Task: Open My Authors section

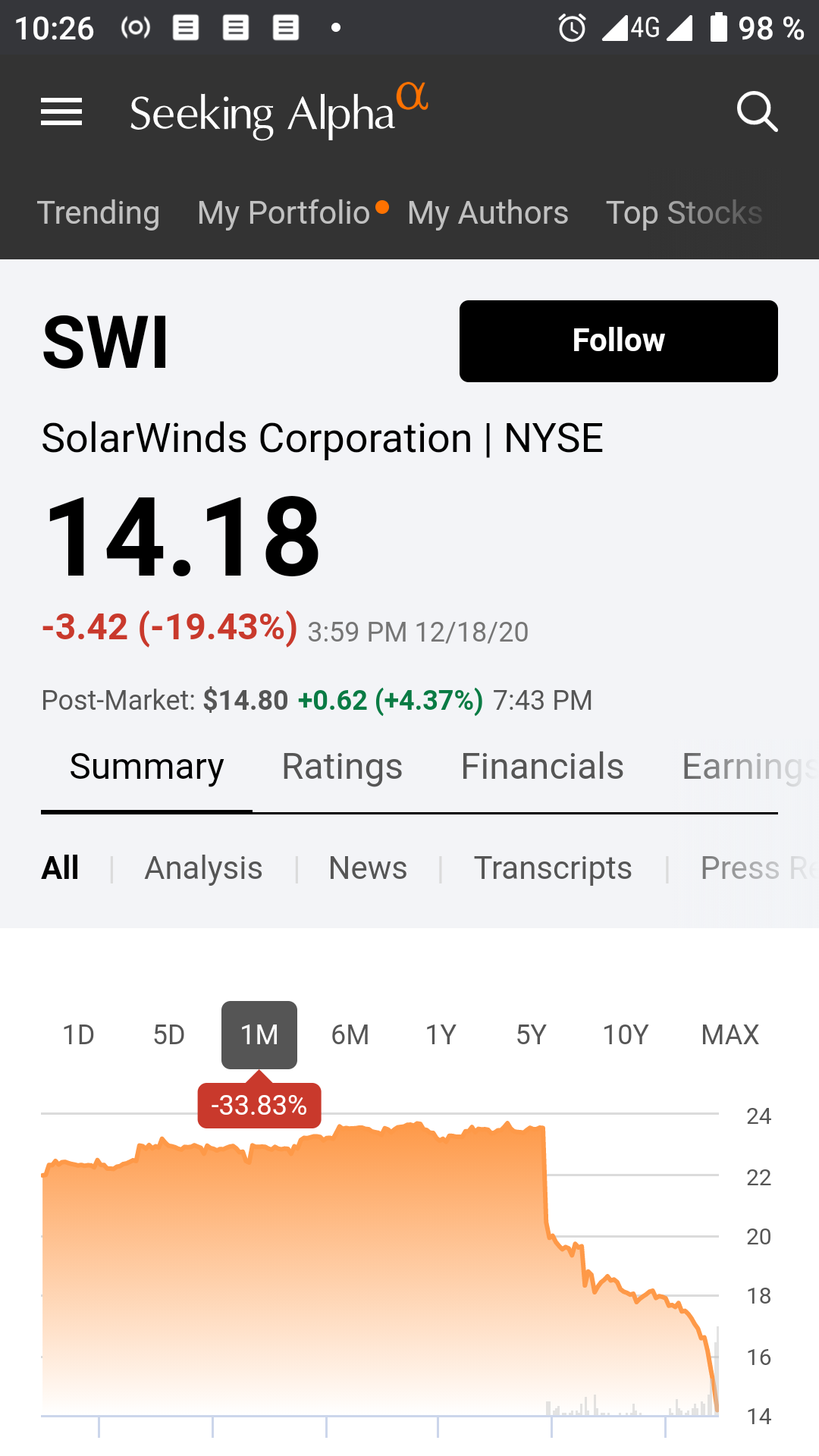Action: click(488, 213)
